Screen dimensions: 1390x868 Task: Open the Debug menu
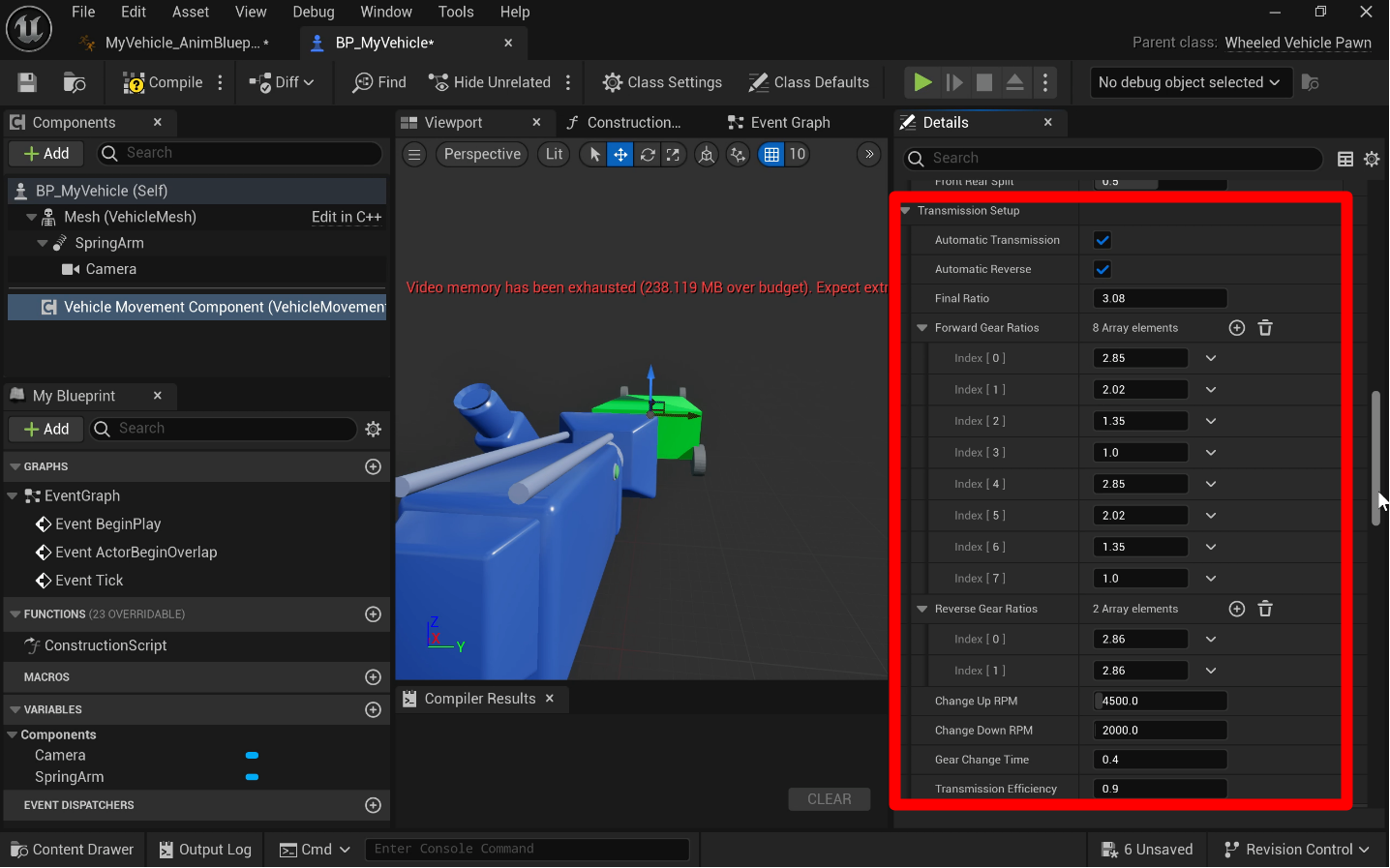[314, 12]
